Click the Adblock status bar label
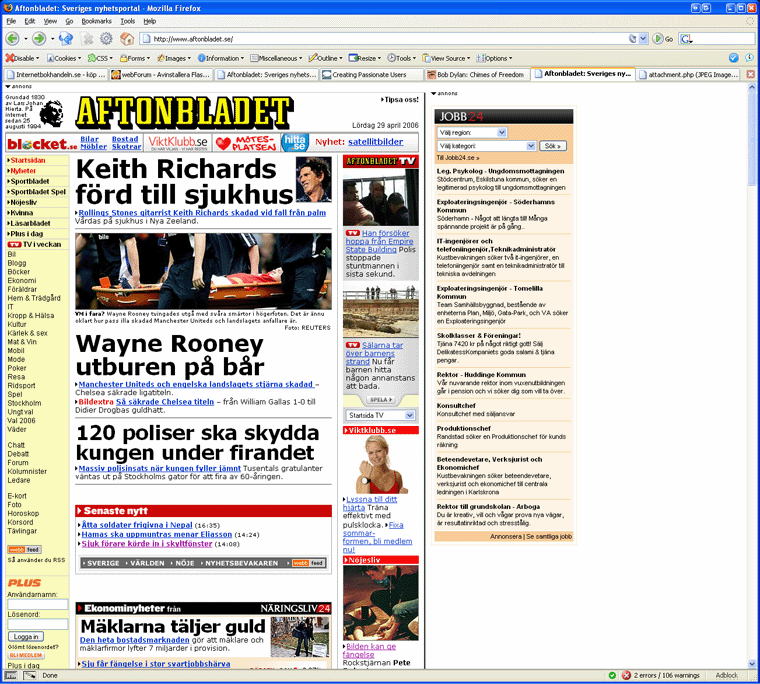This screenshot has width=760, height=684. [727, 675]
